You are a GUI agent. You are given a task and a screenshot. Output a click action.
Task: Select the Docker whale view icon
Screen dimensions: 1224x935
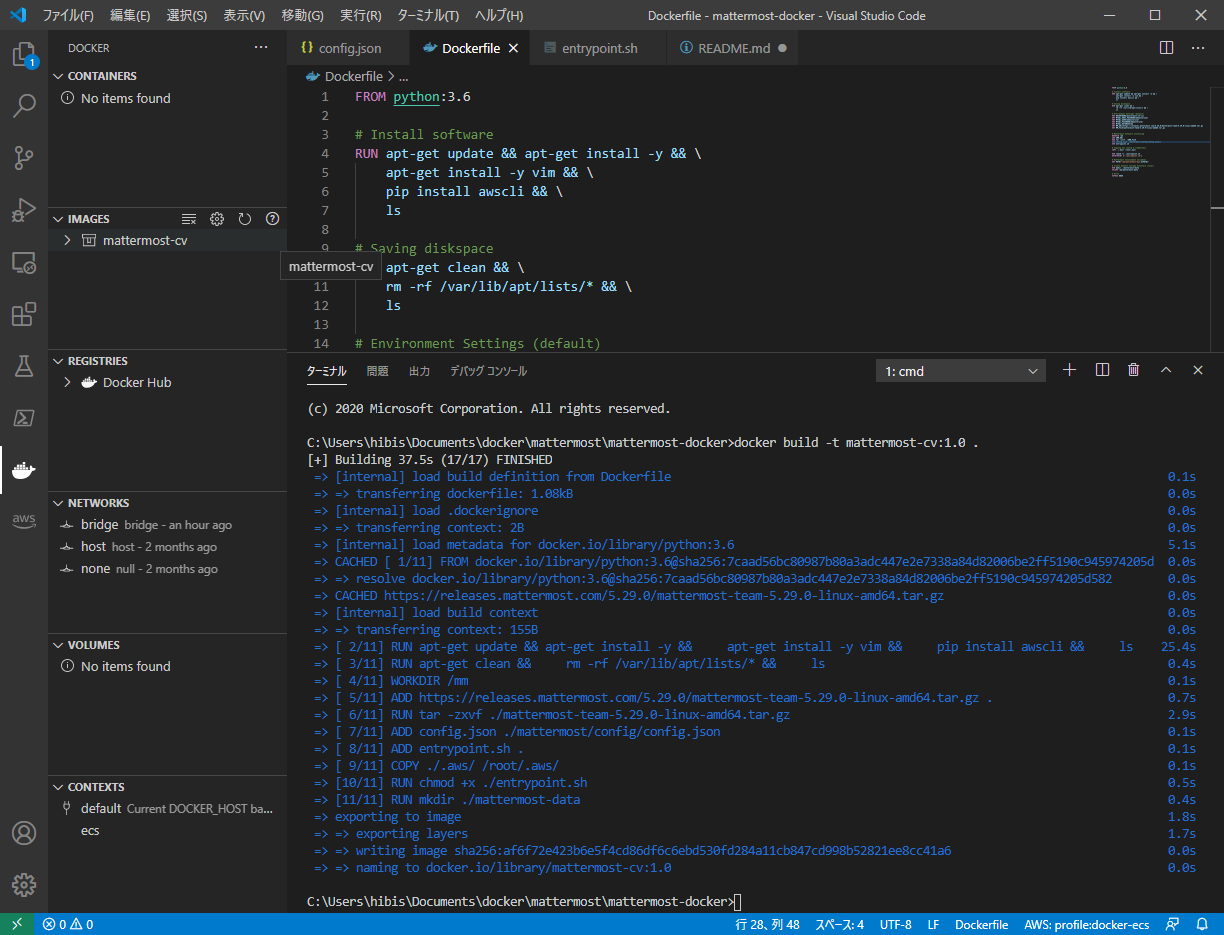pyautogui.click(x=24, y=470)
